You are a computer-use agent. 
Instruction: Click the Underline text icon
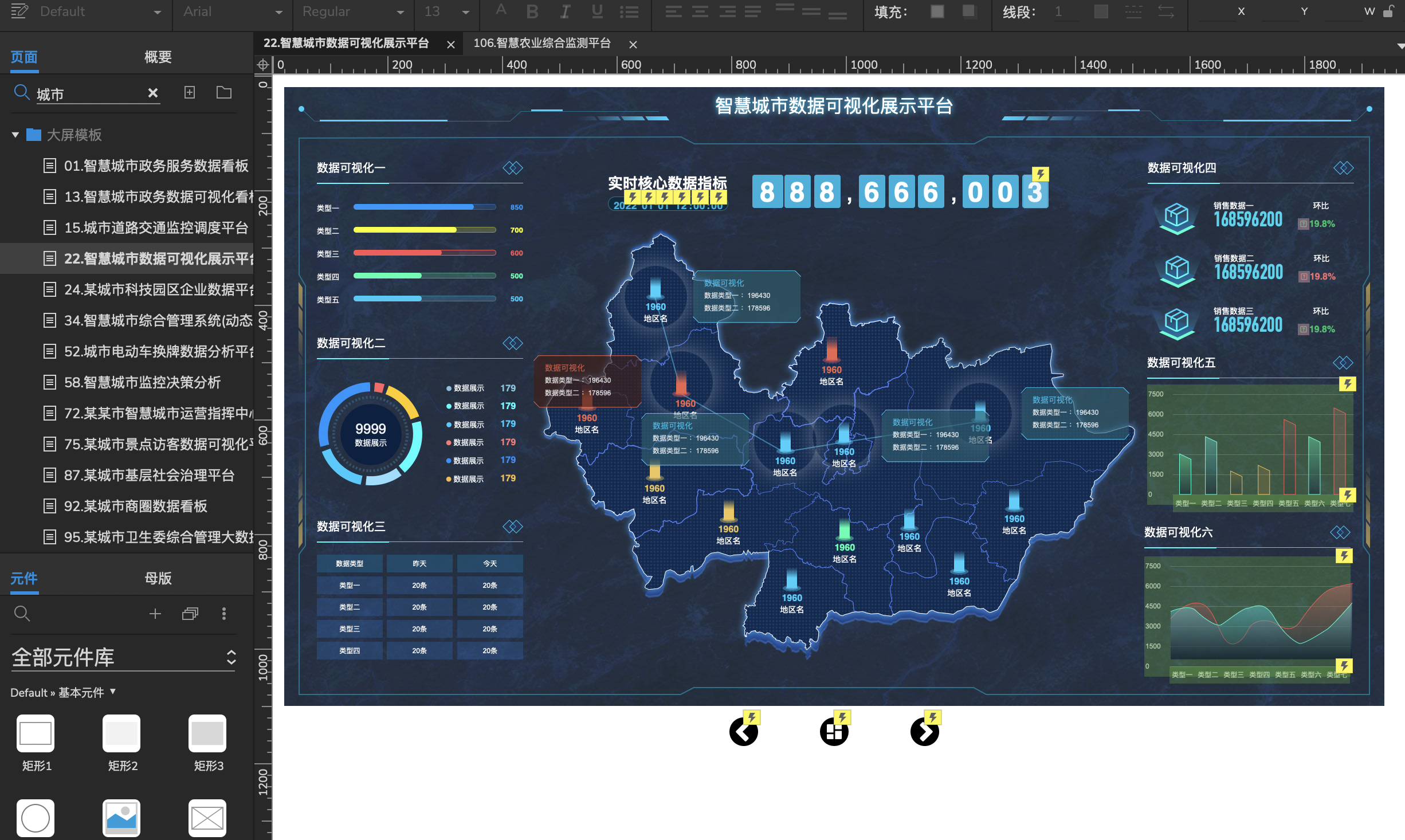coord(597,11)
